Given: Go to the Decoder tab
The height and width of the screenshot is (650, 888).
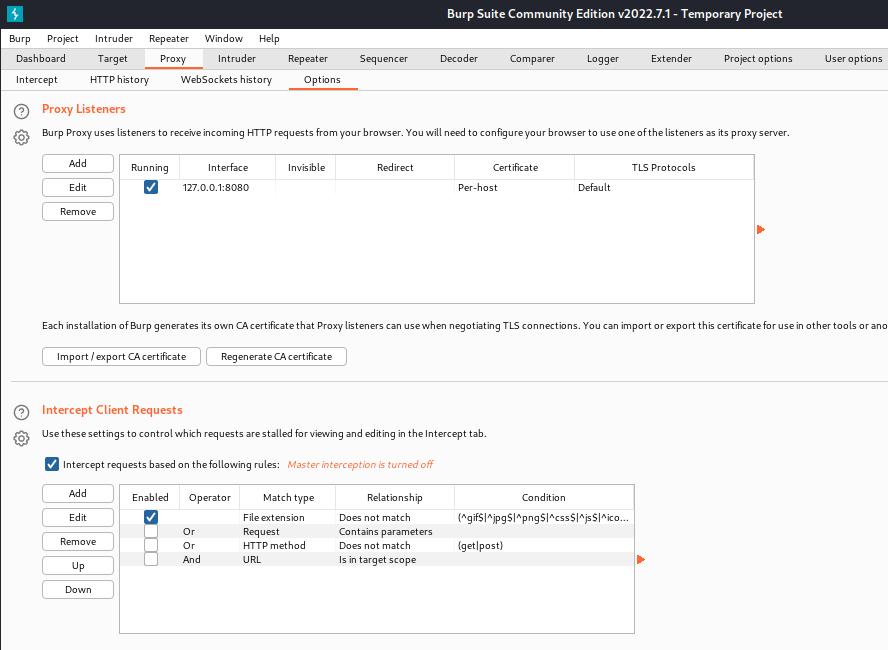Looking at the screenshot, I should tap(459, 58).
